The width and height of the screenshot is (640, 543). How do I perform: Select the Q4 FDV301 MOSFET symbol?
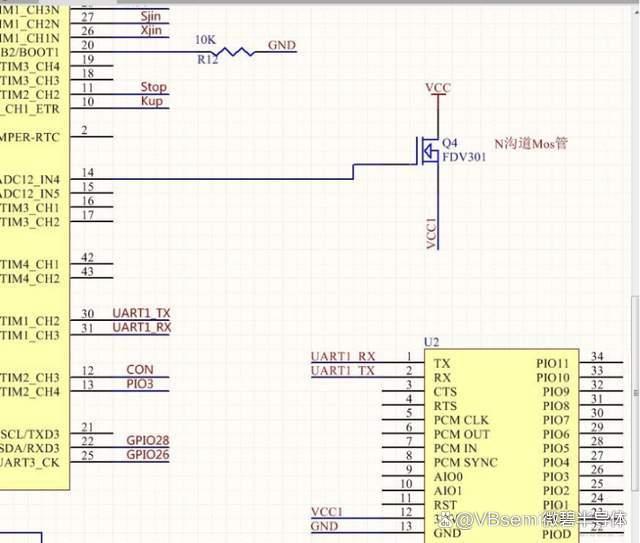point(429,151)
